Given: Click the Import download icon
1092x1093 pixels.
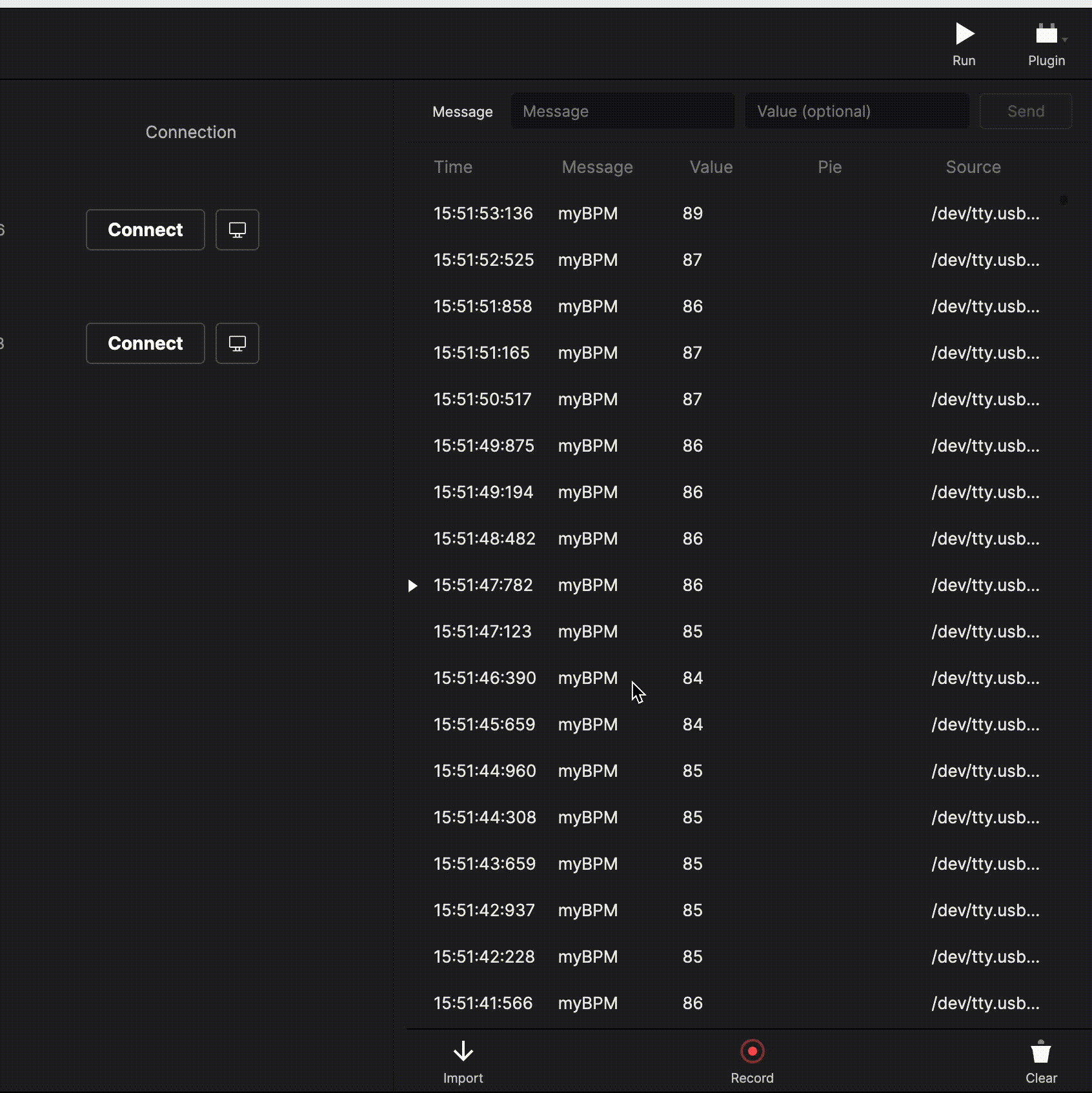Looking at the screenshot, I should tap(463, 1050).
